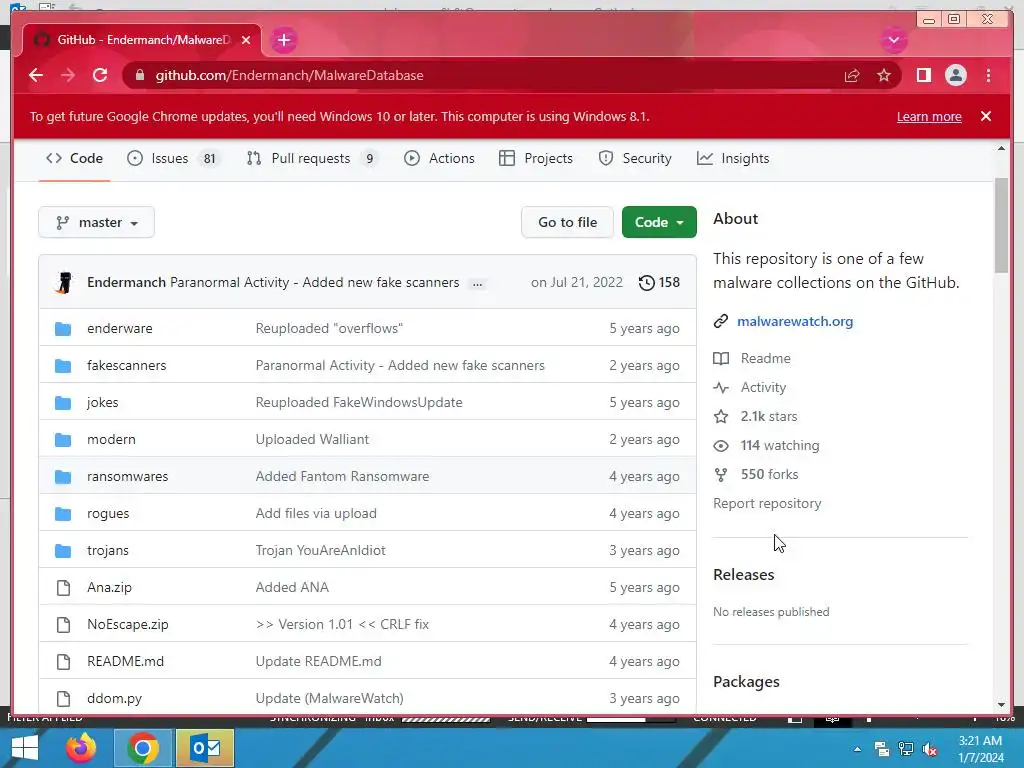Viewport: 1024px width, 768px height.
Task: Open Chrome side panel icon
Action: (x=923, y=76)
